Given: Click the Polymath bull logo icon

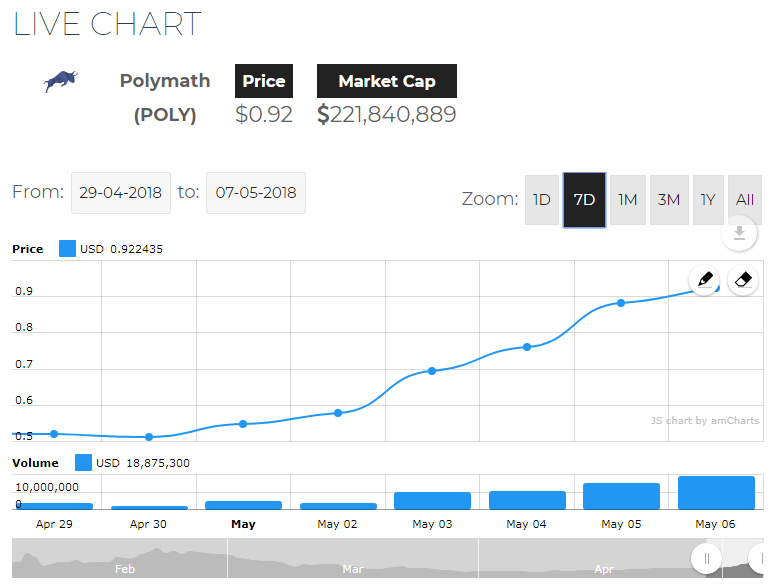Looking at the screenshot, I should point(61,81).
